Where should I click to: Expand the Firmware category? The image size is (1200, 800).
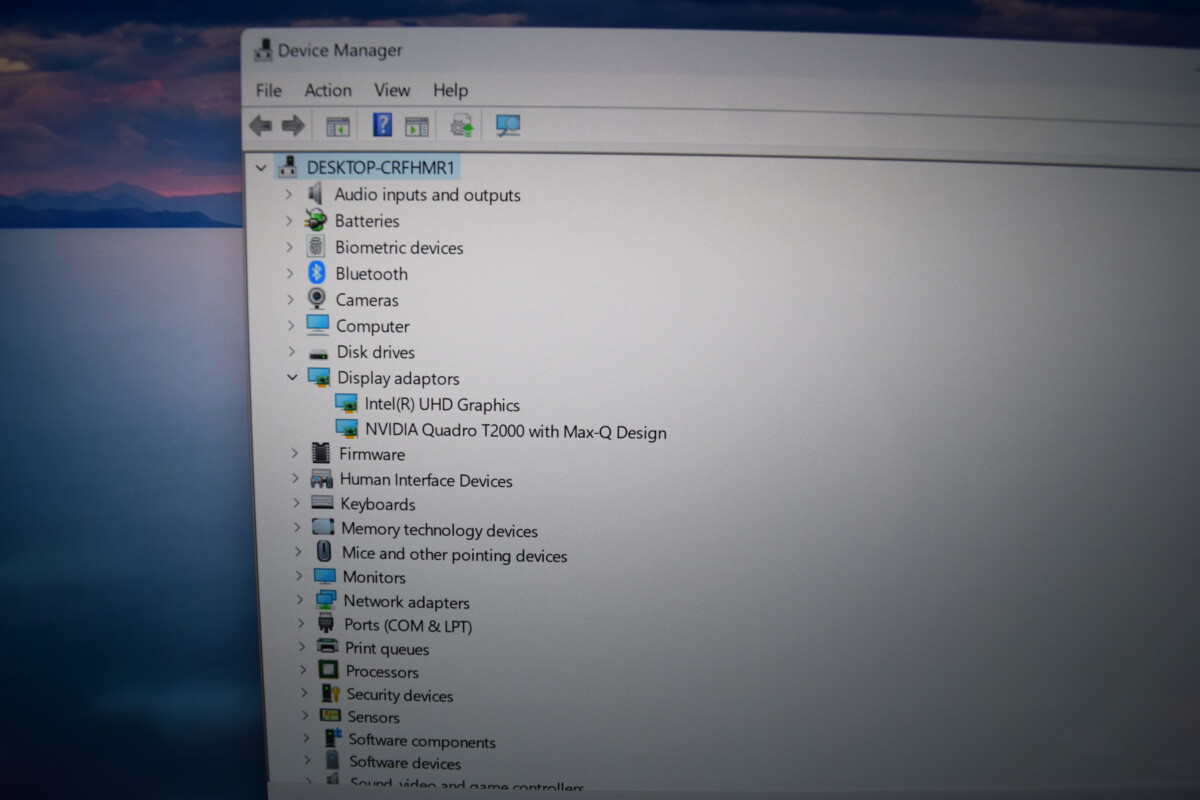[x=294, y=453]
